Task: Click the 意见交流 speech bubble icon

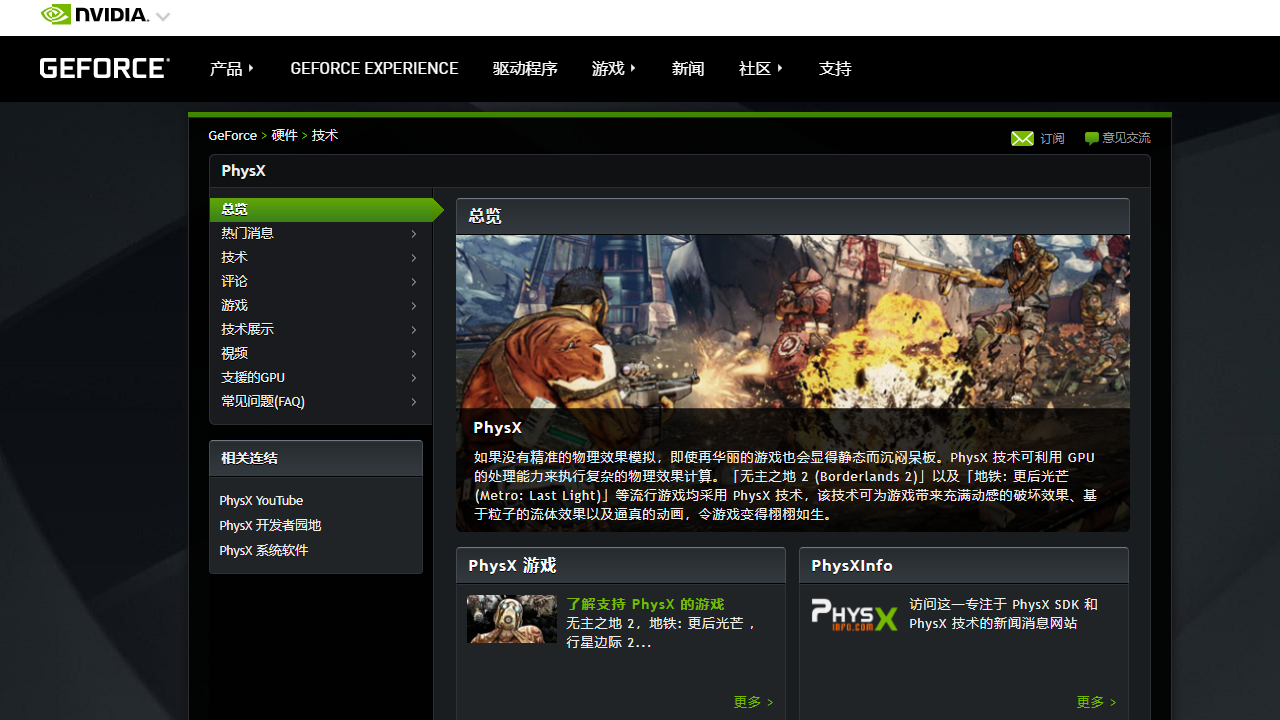Action: pos(1091,138)
